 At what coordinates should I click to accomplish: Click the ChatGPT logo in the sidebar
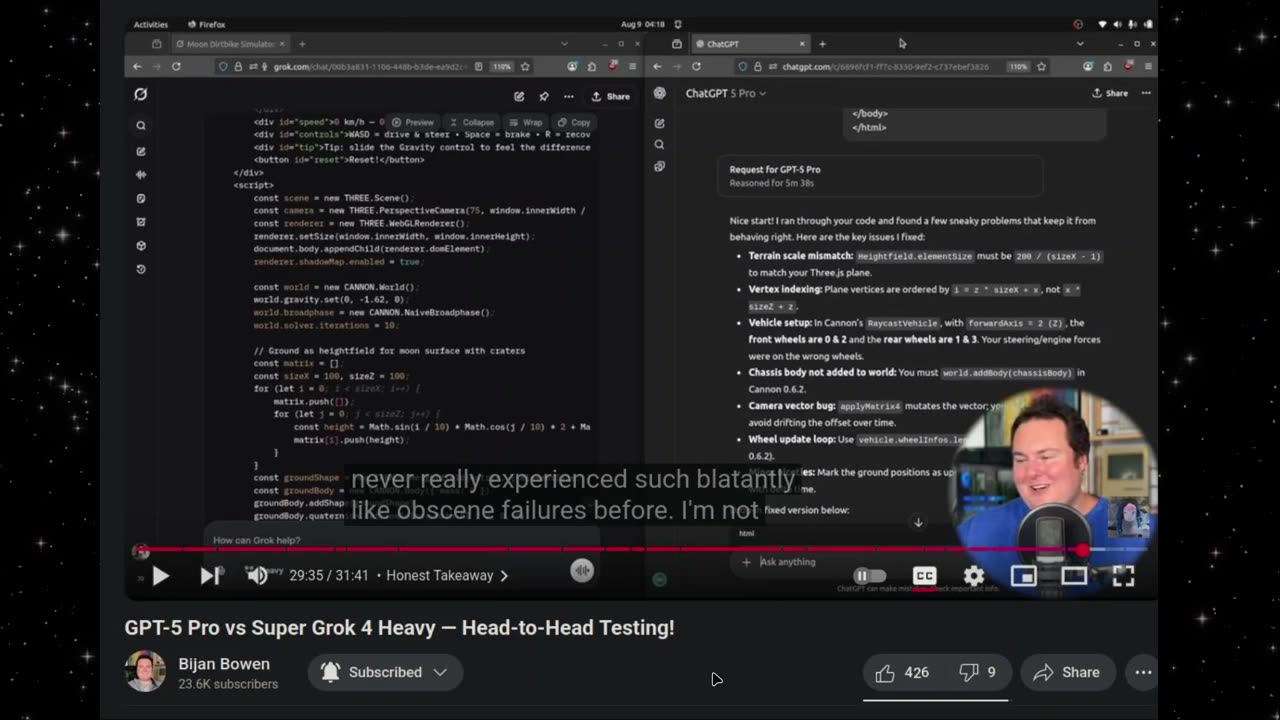click(660, 93)
